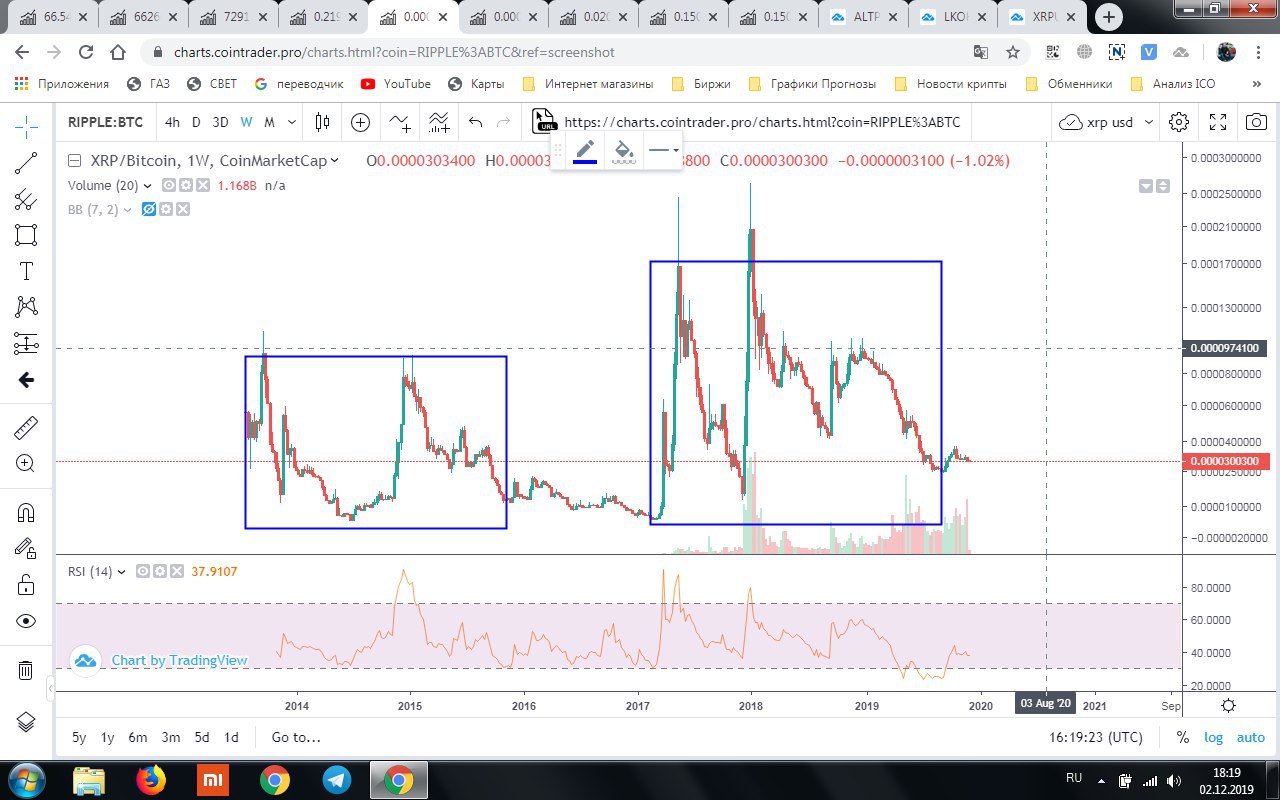
Task: Set the chart range to 6m
Action: [x=137, y=737]
